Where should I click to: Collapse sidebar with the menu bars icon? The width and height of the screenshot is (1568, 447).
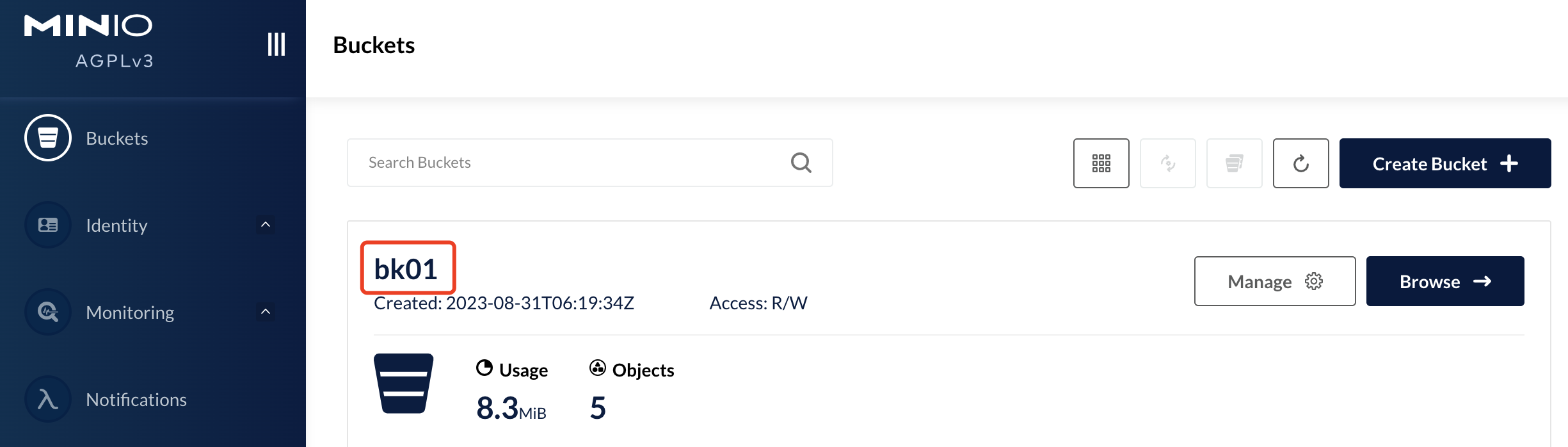pos(276,44)
